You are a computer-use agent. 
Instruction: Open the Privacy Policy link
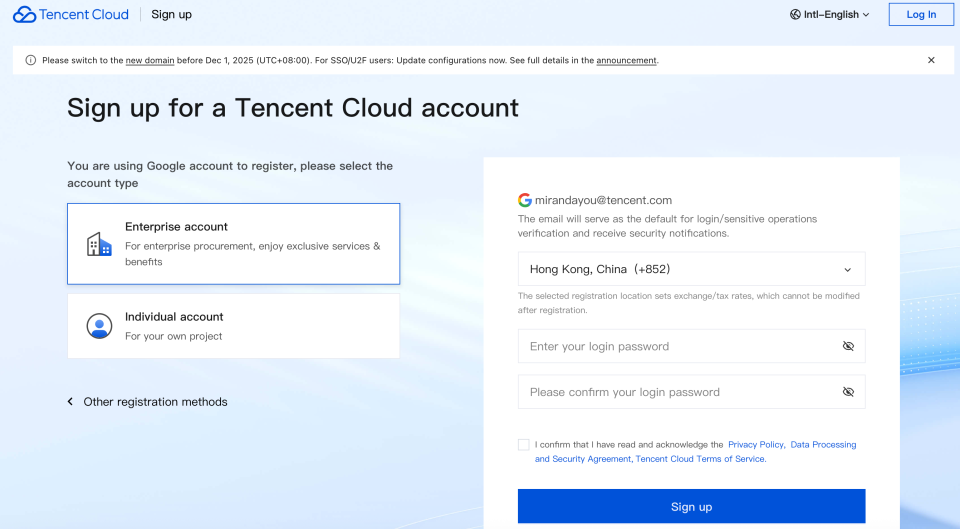tap(756, 445)
